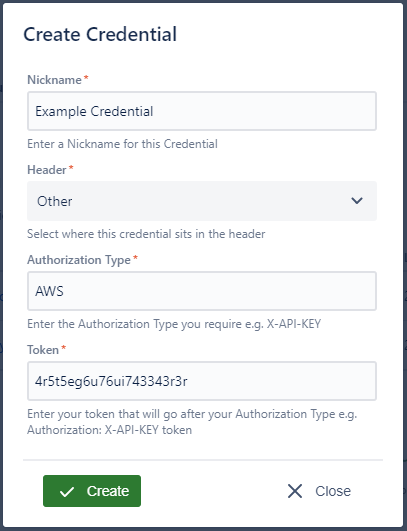Focus the Nickname field with Example Credential
Viewport: 407px width, 531px height.
(202, 111)
